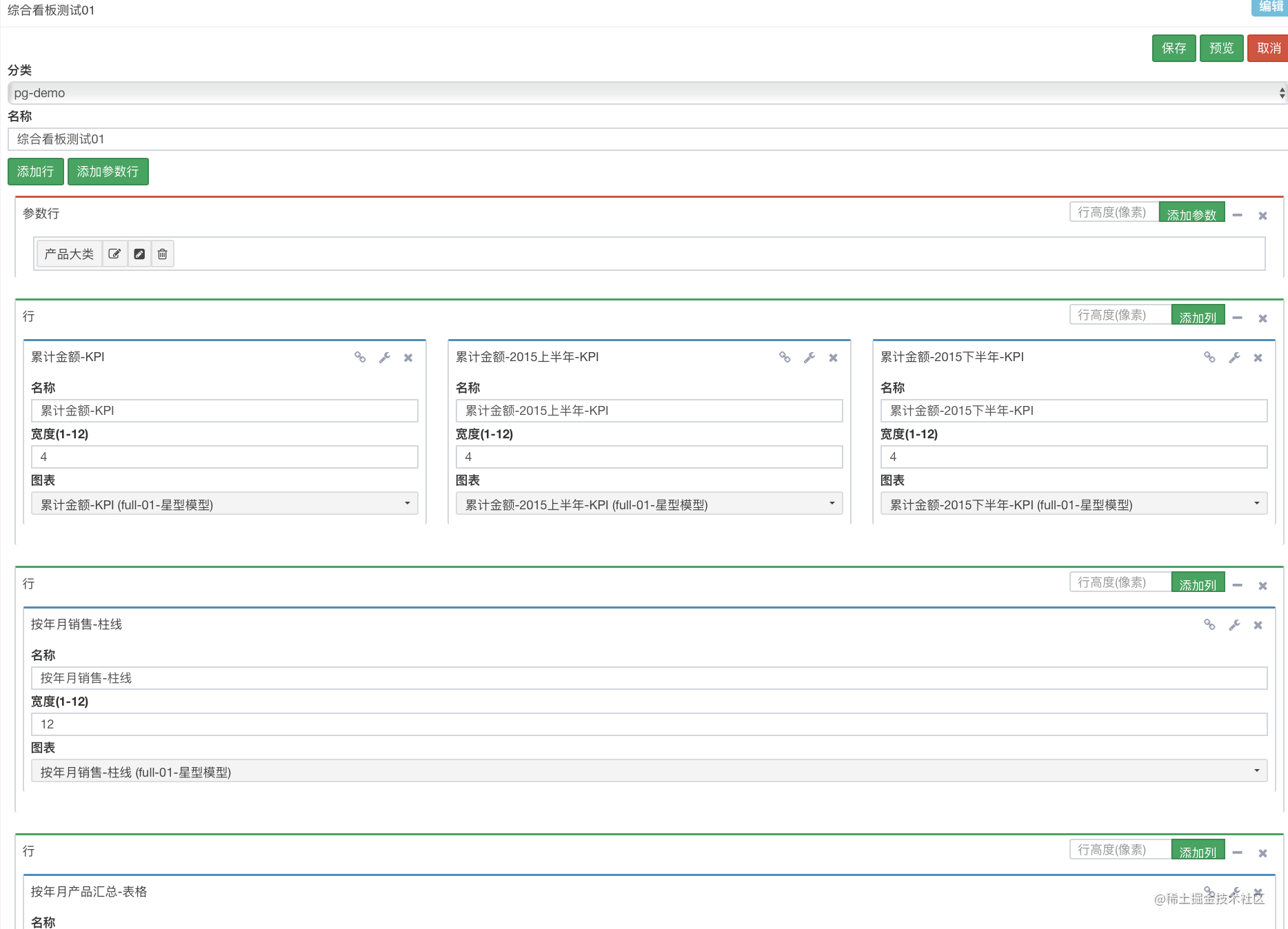Collapse the 行 containing 按年月销售-柱线
This screenshot has width=1288, height=929.
(x=1238, y=585)
